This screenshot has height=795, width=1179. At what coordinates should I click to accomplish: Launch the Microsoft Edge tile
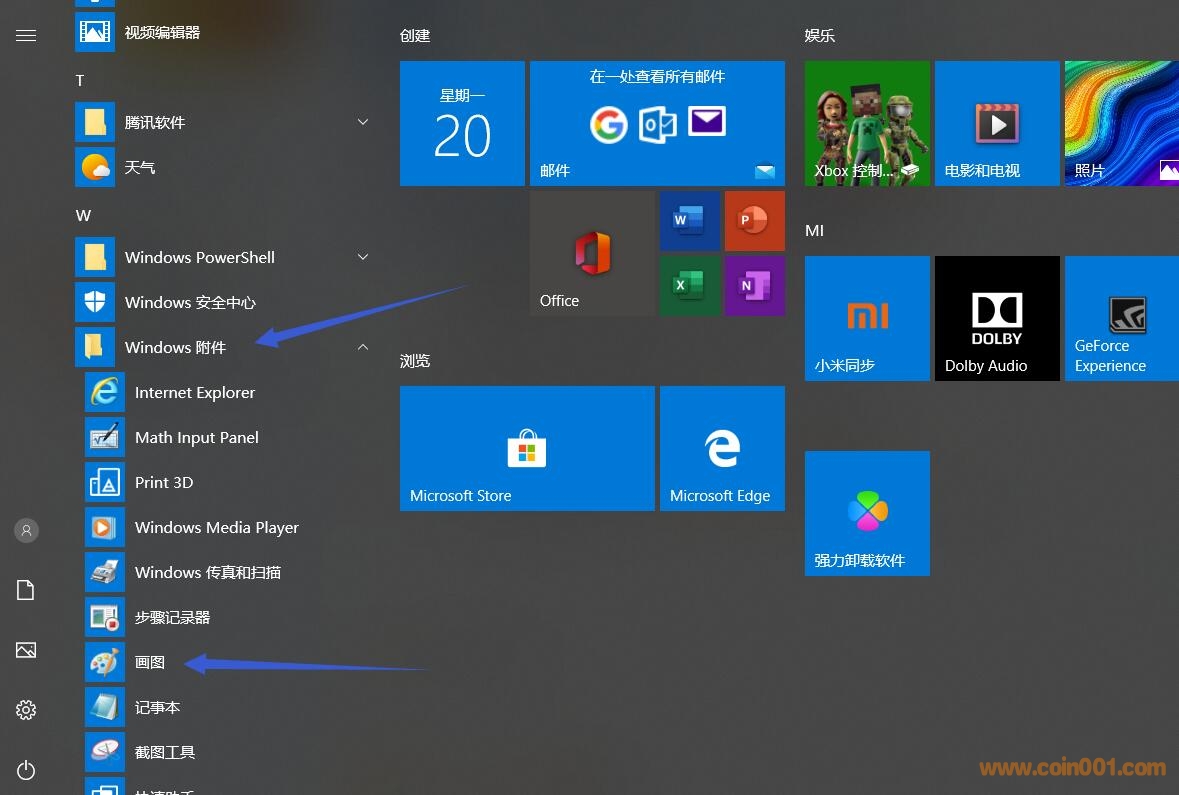722,448
